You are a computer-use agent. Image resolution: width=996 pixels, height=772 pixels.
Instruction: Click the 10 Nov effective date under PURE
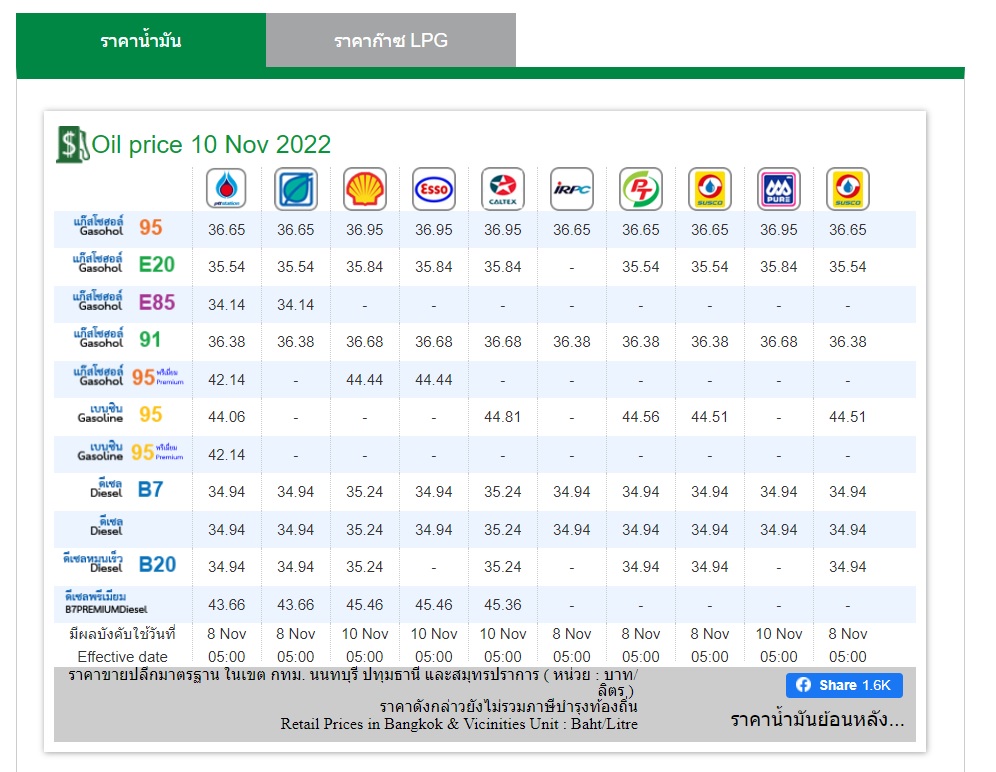point(779,634)
